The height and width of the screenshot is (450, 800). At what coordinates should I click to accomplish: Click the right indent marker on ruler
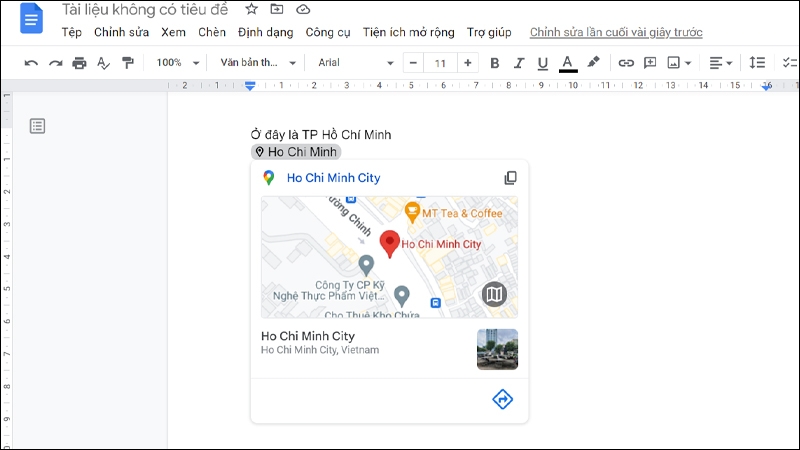(x=766, y=87)
